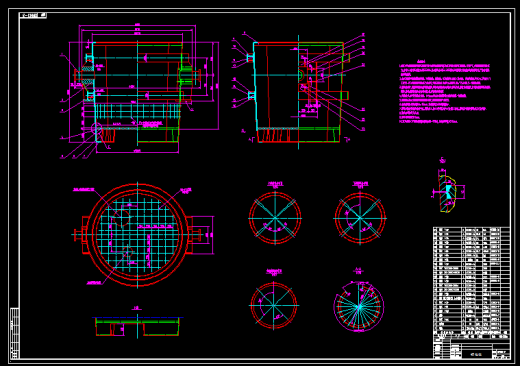Screen dimensions: 520x366
Task: Click the vertical revision strip at left border
Action: [15, 333]
